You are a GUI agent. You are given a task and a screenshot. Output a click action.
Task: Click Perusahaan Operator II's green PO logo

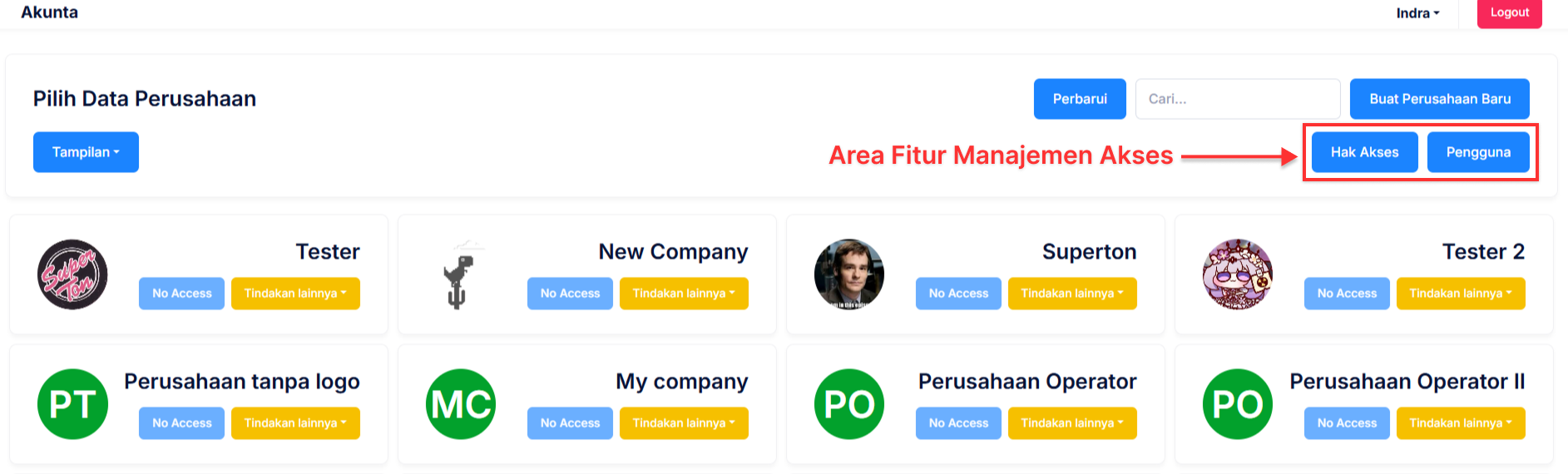pos(1237,404)
